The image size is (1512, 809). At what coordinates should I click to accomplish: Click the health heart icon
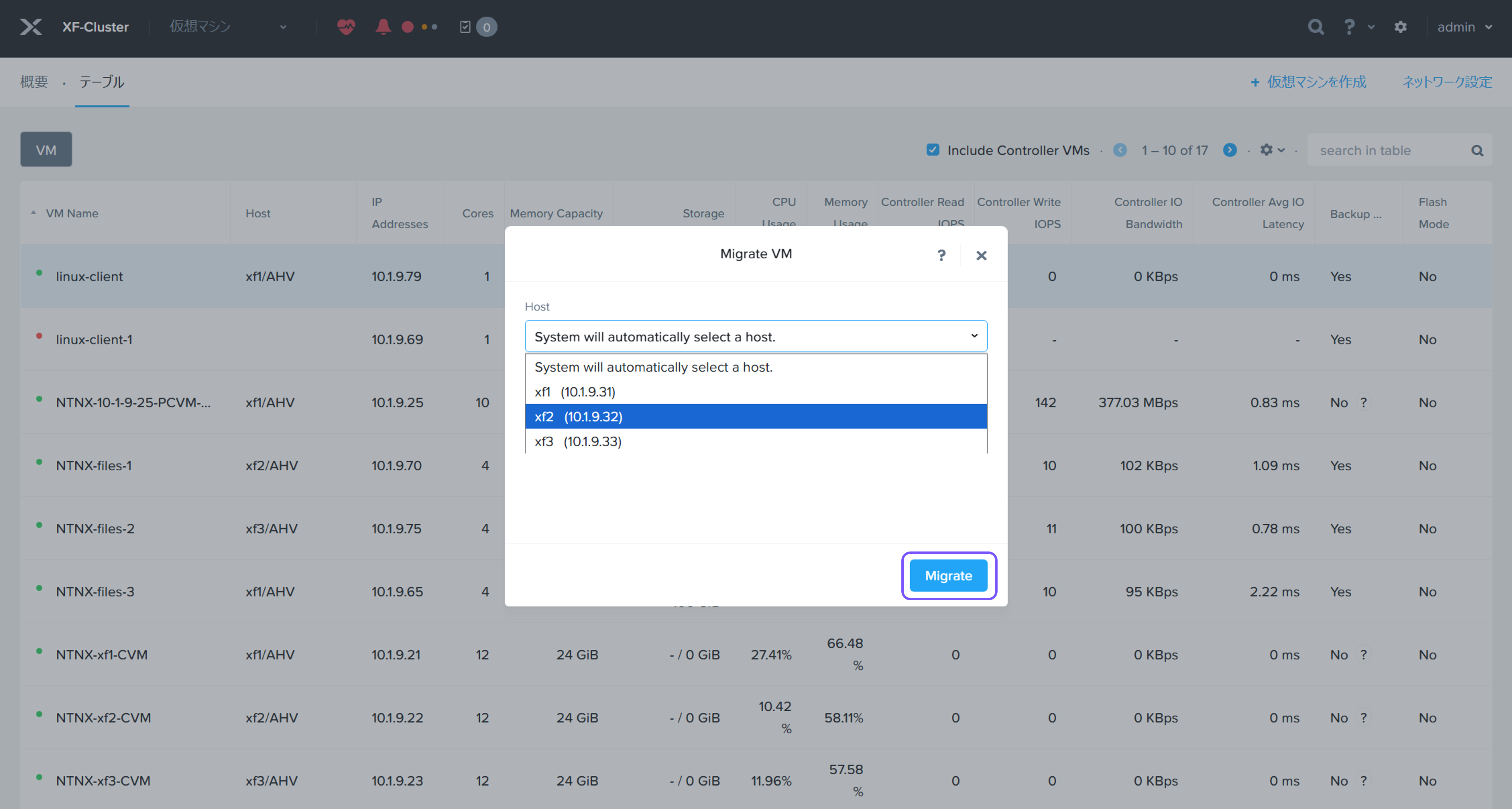tap(346, 27)
